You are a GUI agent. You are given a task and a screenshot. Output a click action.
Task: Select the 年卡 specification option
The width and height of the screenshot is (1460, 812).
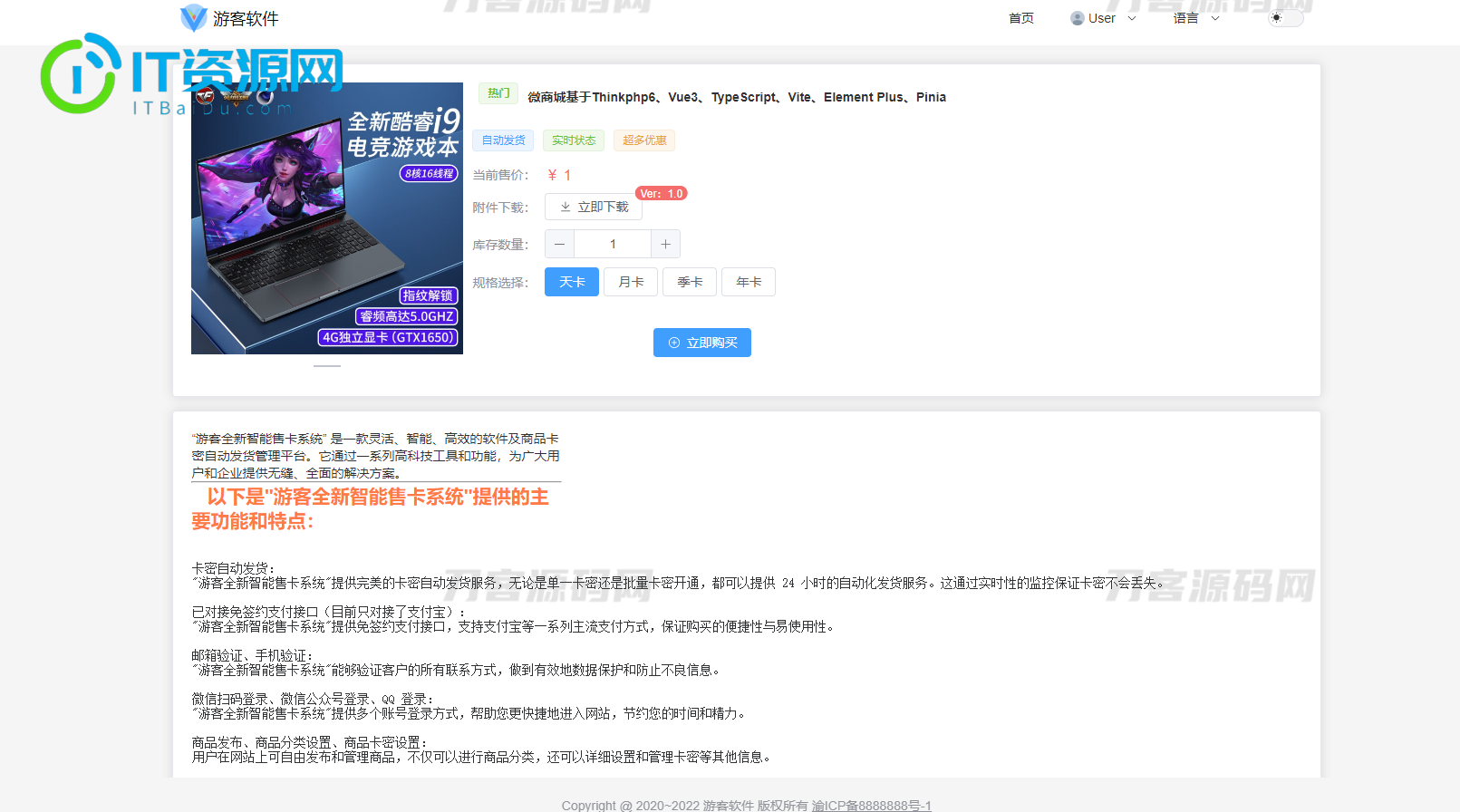749,282
